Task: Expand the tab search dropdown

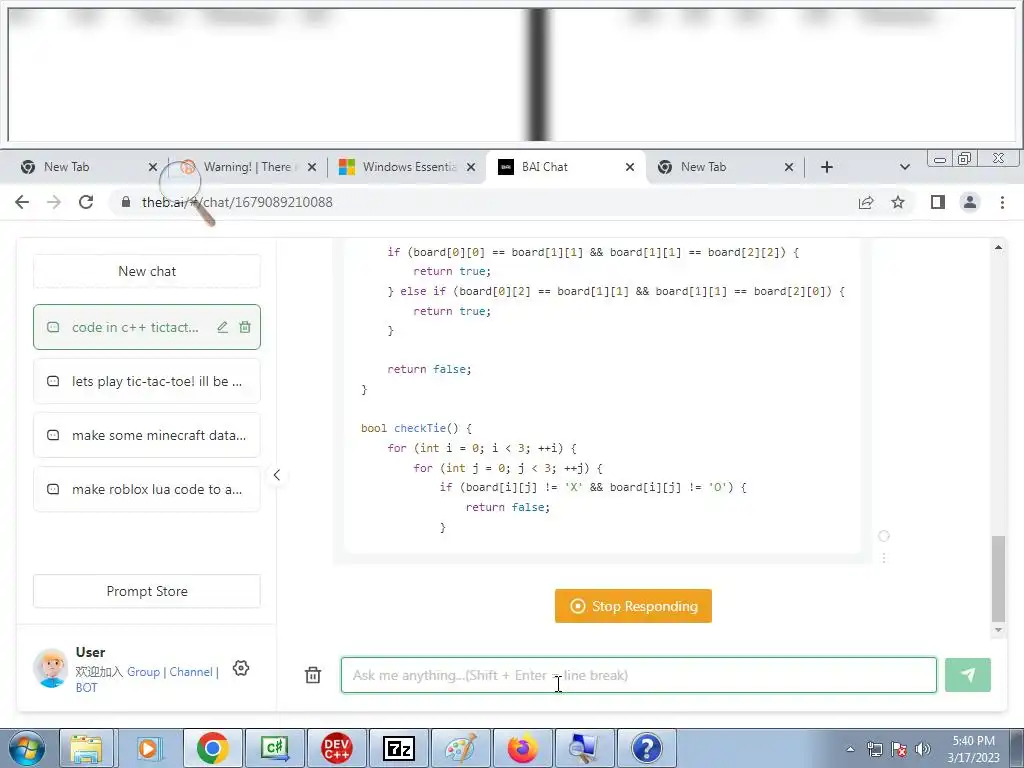Action: point(904,167)
